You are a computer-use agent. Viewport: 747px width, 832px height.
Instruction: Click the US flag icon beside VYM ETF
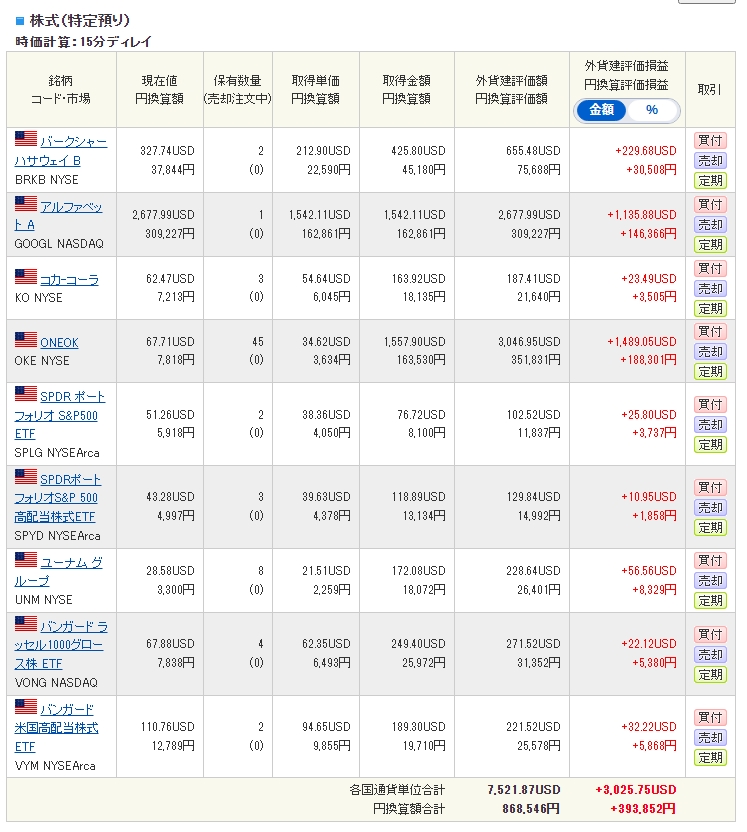26,707
